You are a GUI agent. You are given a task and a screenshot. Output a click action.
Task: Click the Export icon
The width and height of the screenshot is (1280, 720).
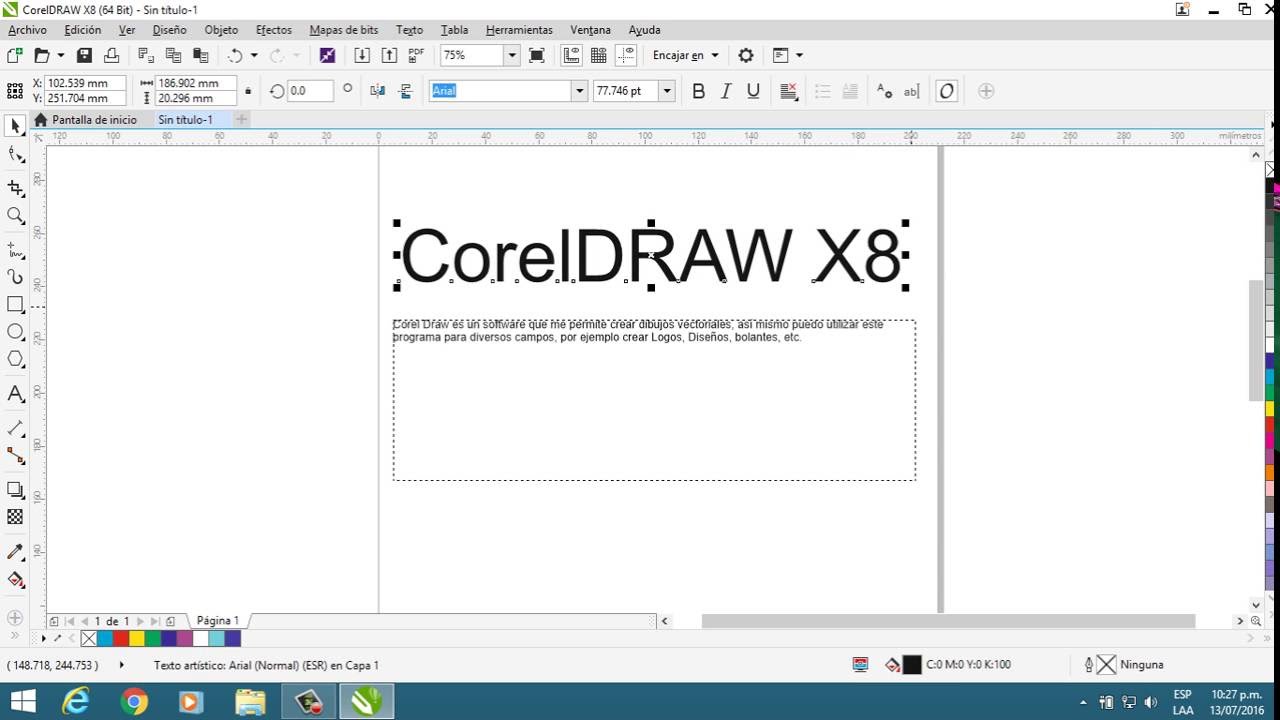point(389,55)
